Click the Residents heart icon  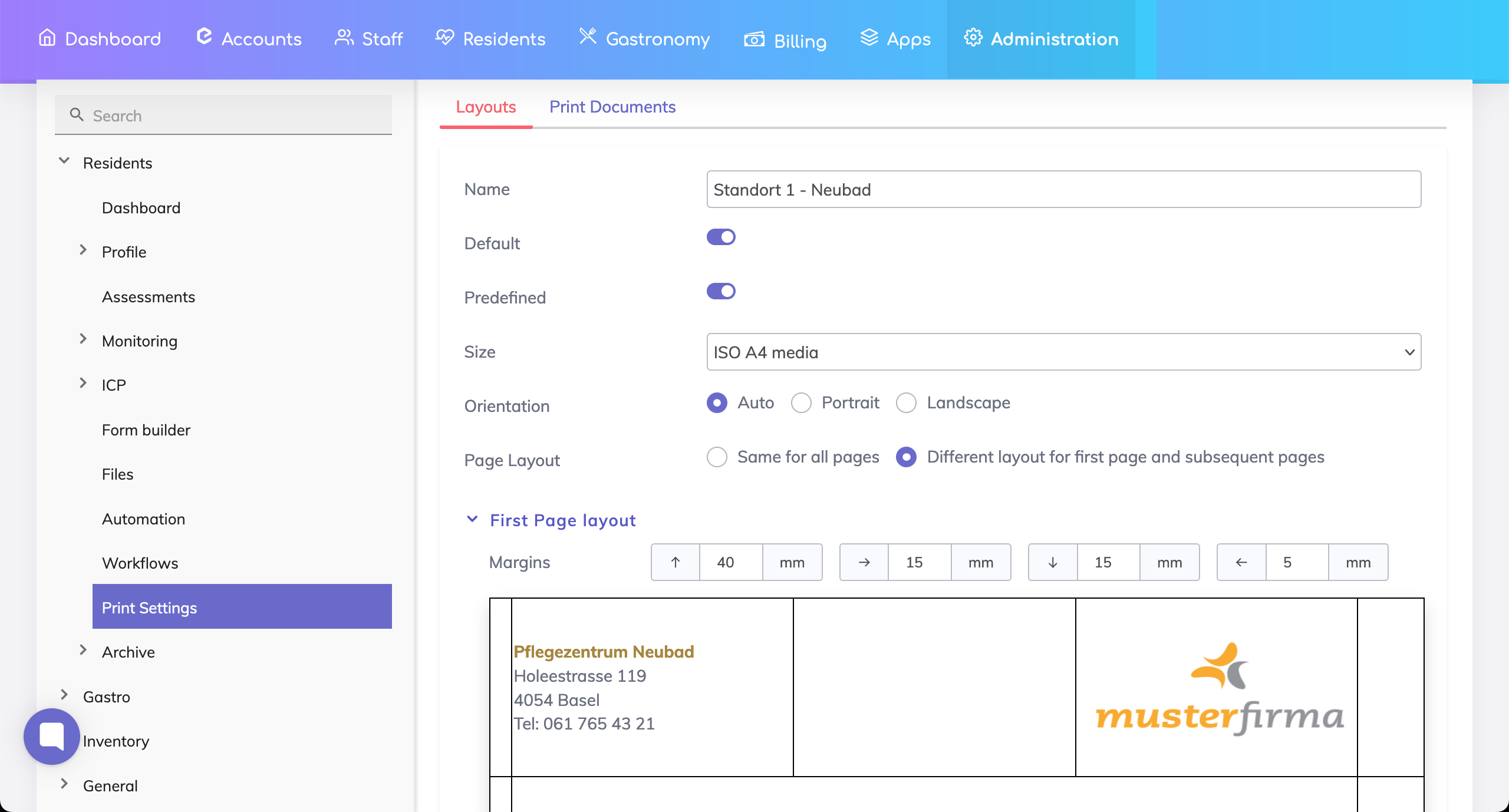point(445,38)
